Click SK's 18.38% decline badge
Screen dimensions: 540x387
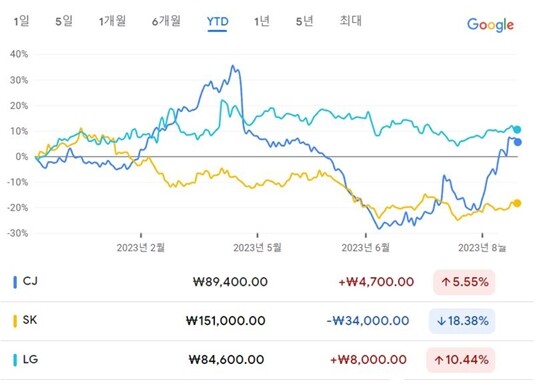coord(462,321)
